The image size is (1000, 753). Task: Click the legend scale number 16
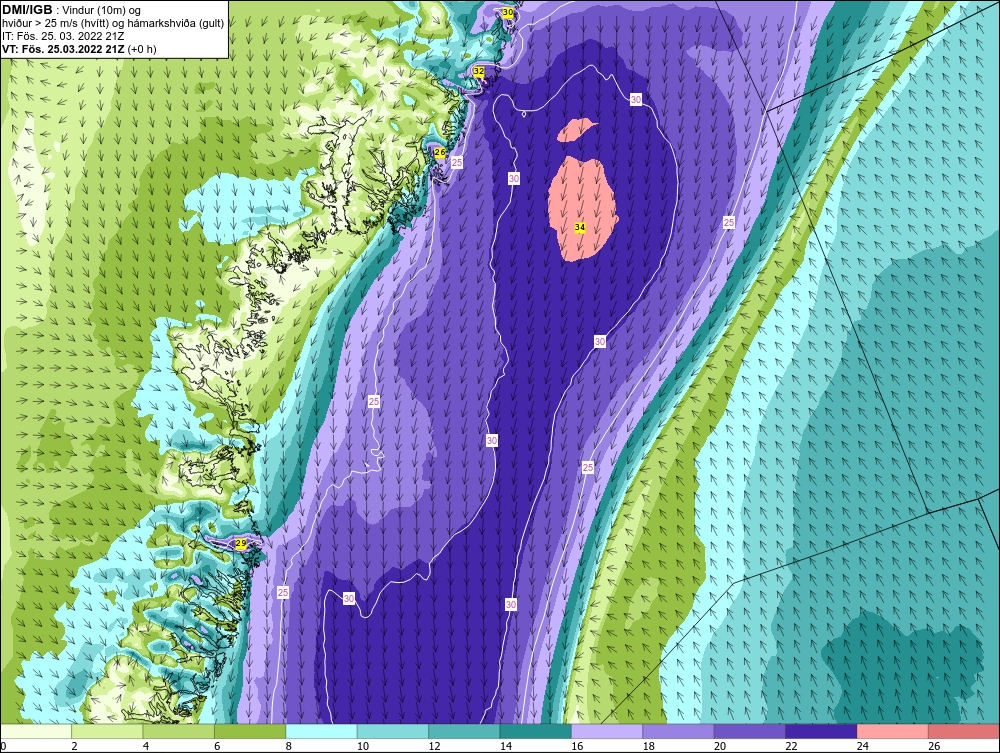[577, 746]
